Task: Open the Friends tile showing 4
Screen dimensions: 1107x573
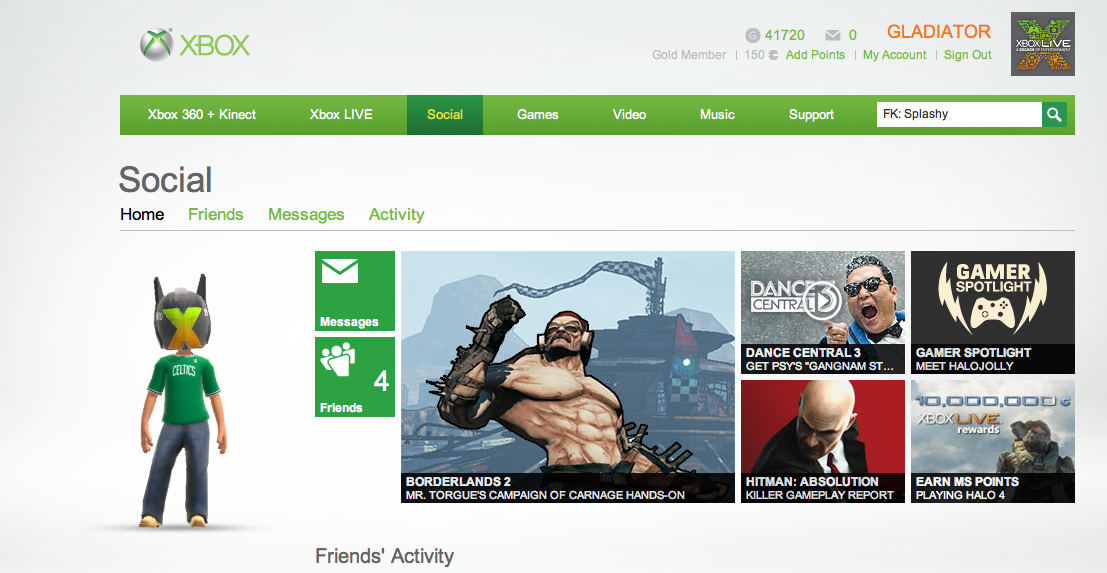Action: (x=354, y=377)
